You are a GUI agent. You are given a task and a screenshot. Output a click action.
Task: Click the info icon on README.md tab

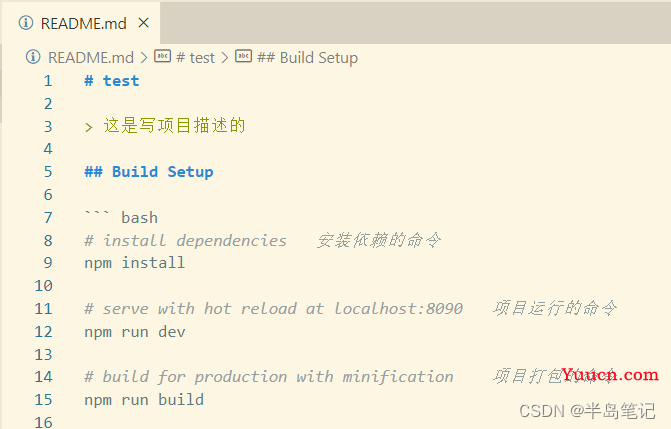pyautogui.click(x=26, y=23)
